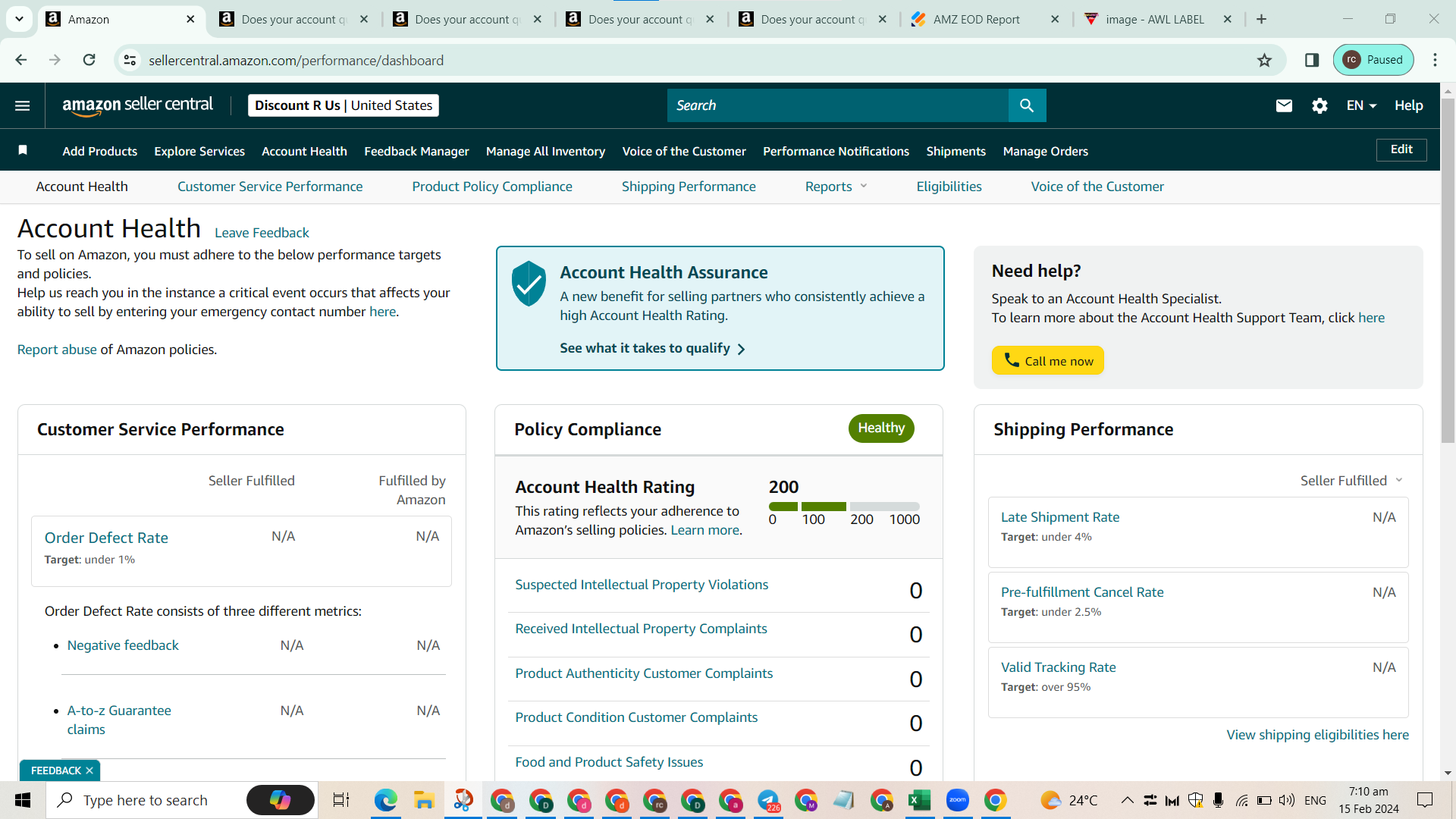This screenshot has width=1456, height=819.
Task: Open Voice of the Customer sub-tab
Action: [1097, 187]
